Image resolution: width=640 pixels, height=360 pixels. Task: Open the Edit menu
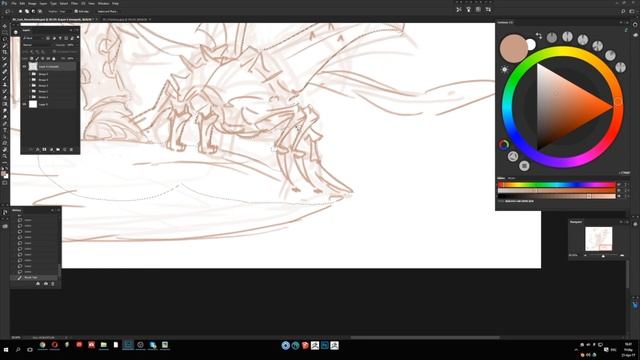[22, 3]
